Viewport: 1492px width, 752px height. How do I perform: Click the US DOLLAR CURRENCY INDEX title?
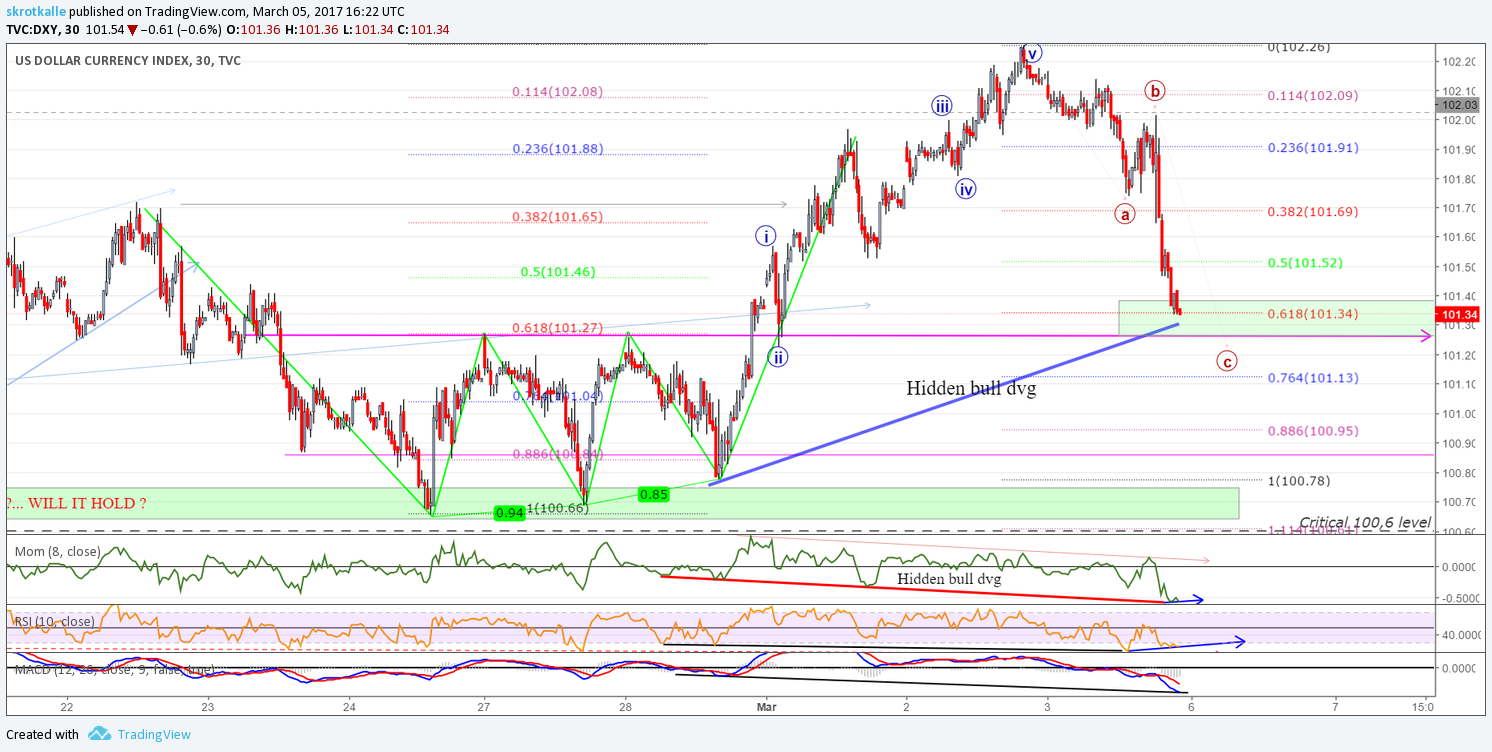(x=128, y=61)
